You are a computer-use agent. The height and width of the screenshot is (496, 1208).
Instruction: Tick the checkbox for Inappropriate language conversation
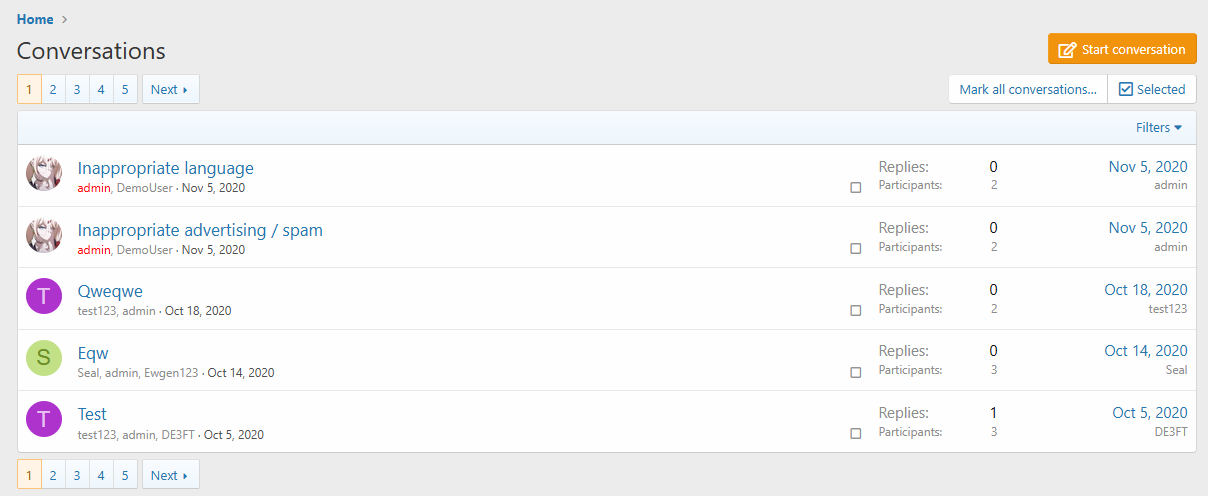tap(855, 188)
